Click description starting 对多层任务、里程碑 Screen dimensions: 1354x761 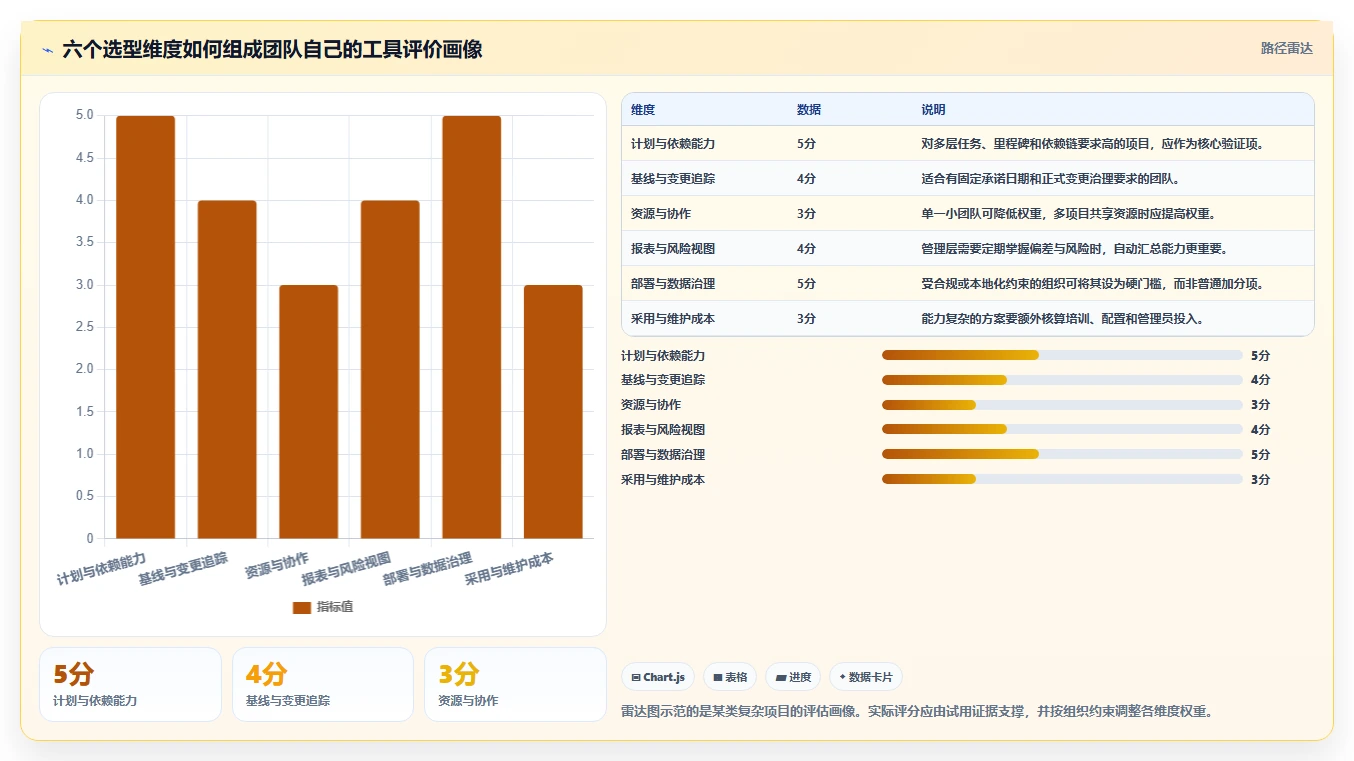point(1092,144)
